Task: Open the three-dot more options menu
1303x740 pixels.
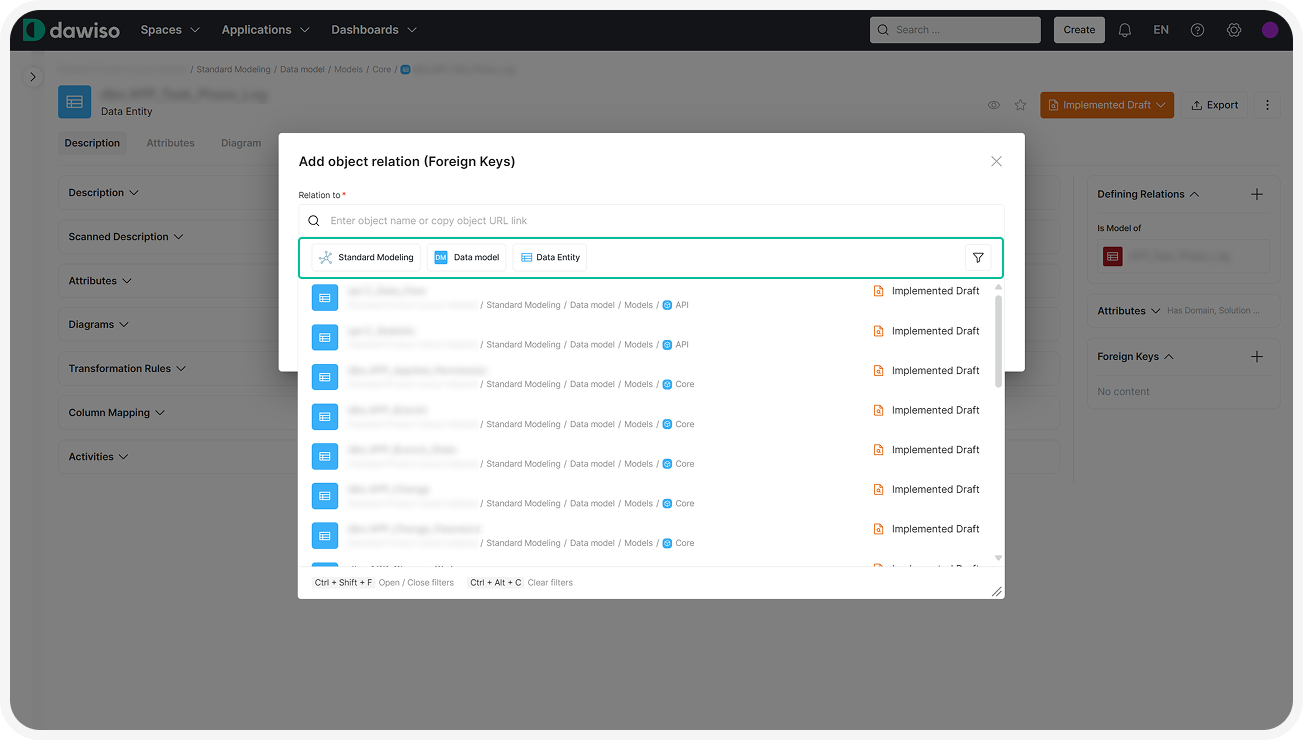Action: [x=1267, y=105]
